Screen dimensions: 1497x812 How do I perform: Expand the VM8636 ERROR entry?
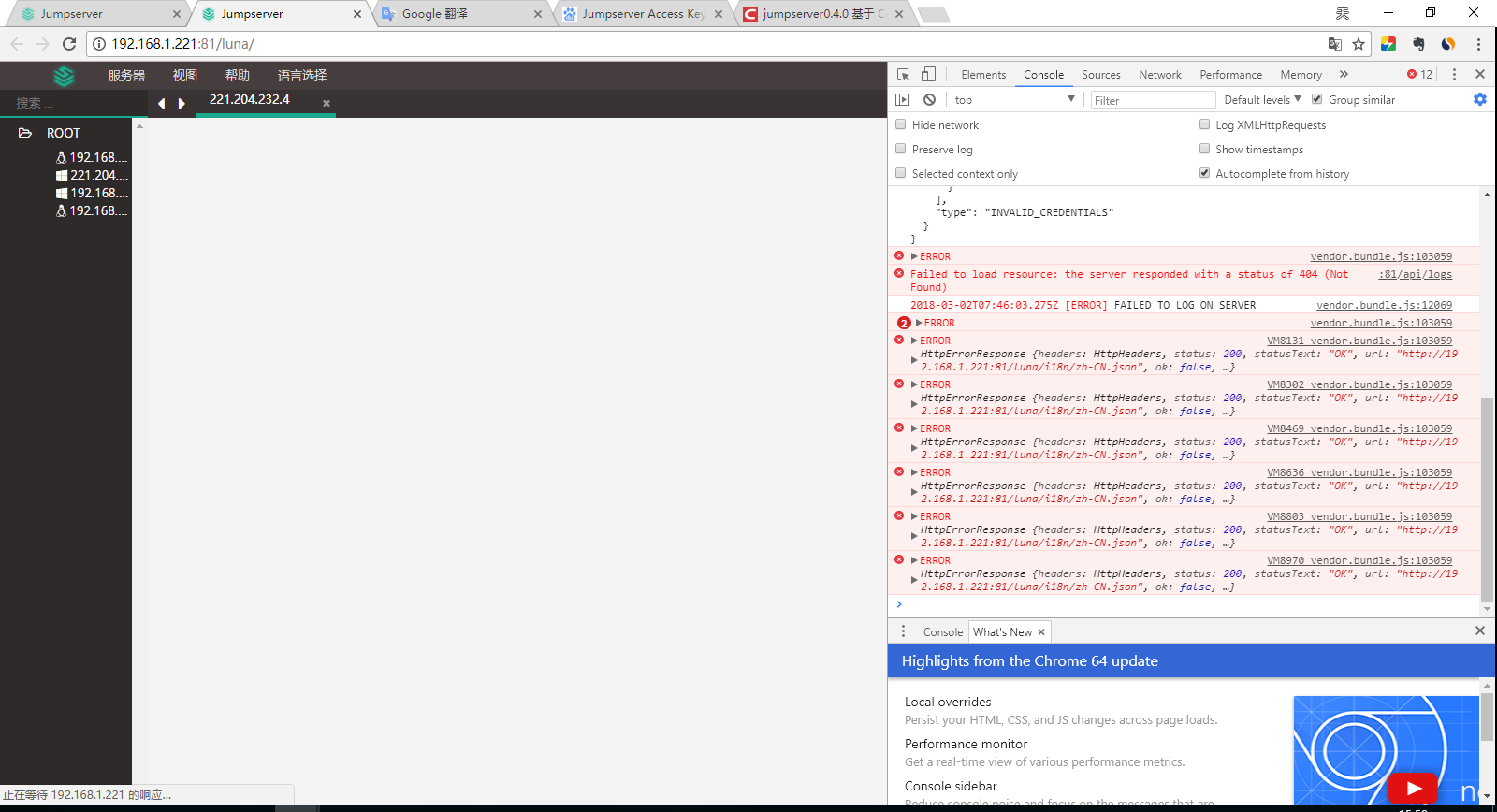click(914, 472)
